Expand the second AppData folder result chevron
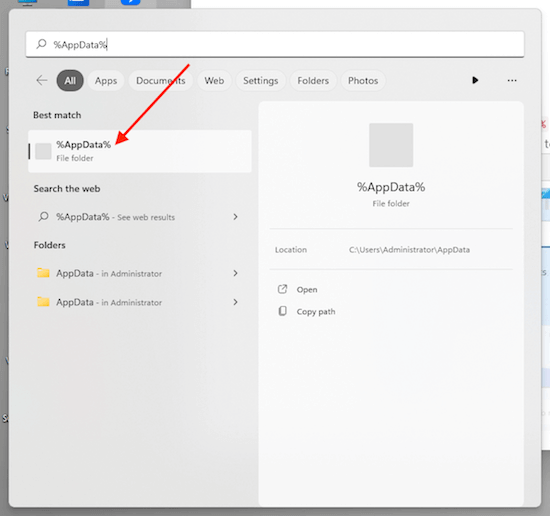The width and height of the screenshot is (550, 516). pos(235,302)
